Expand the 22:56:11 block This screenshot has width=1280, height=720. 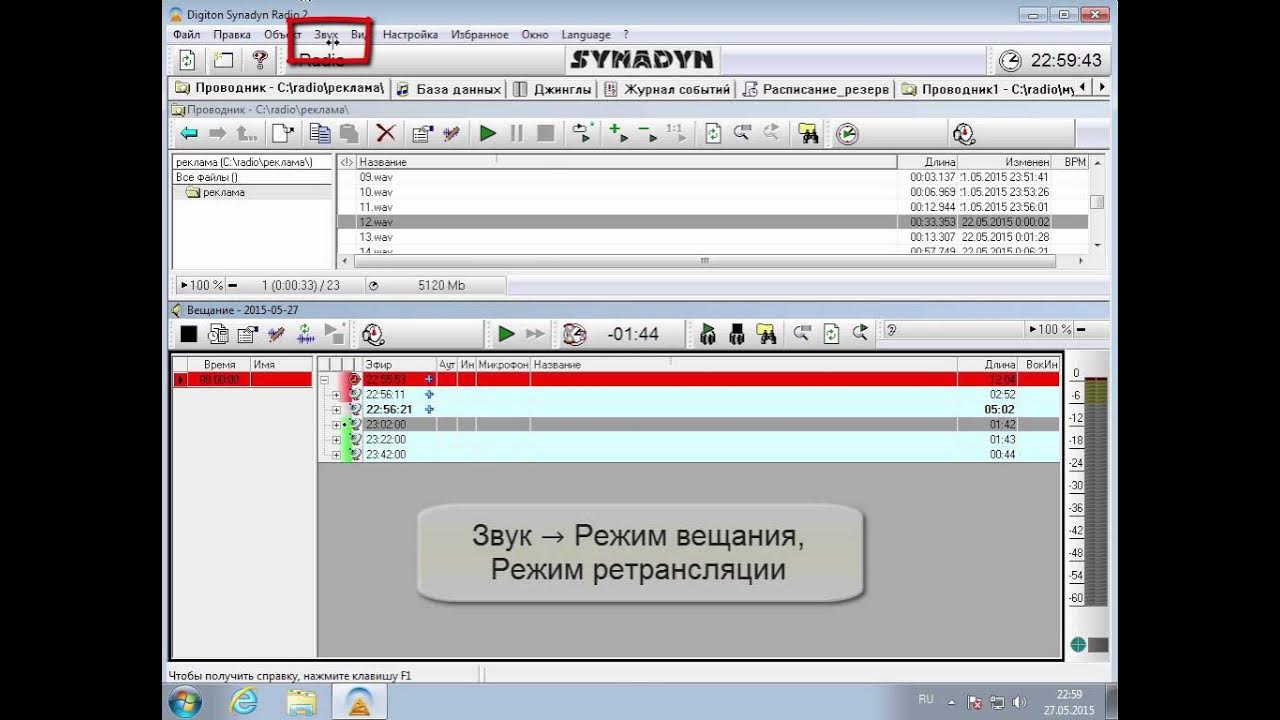click(x=337, y=395)
